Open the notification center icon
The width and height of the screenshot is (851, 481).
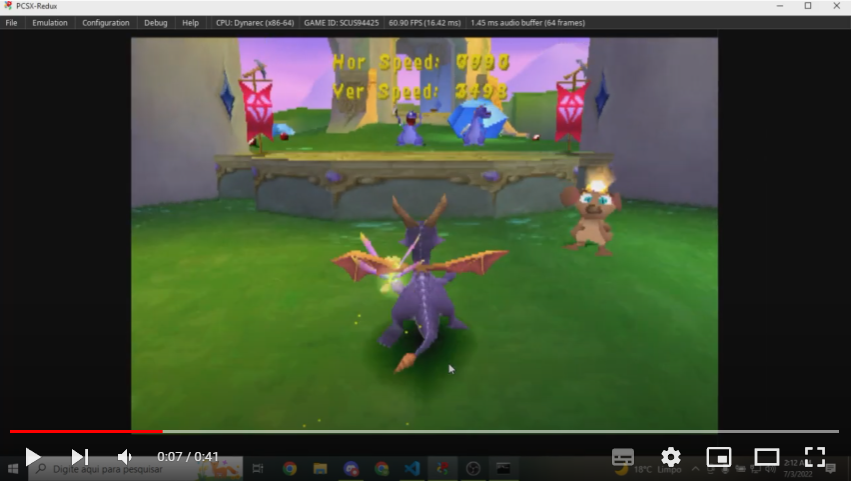(x=830, y=469)
